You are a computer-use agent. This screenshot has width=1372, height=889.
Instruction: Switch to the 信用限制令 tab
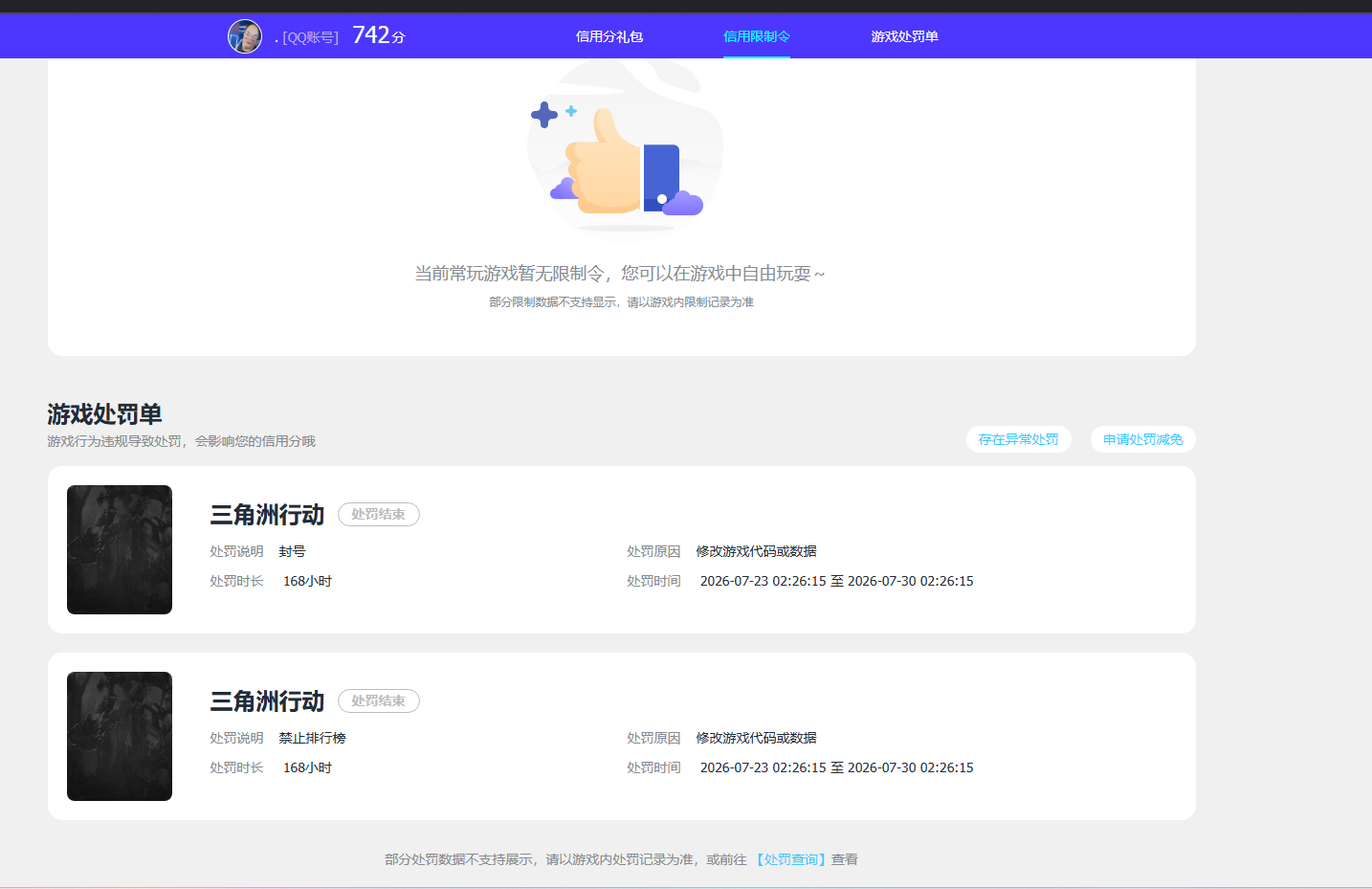(757, 36)
